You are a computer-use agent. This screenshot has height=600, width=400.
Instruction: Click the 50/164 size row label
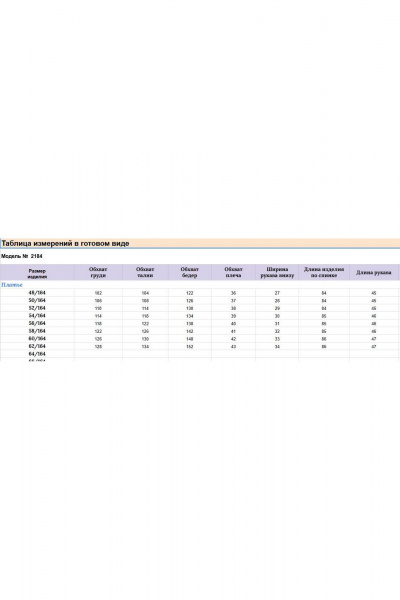pos(37,300)
